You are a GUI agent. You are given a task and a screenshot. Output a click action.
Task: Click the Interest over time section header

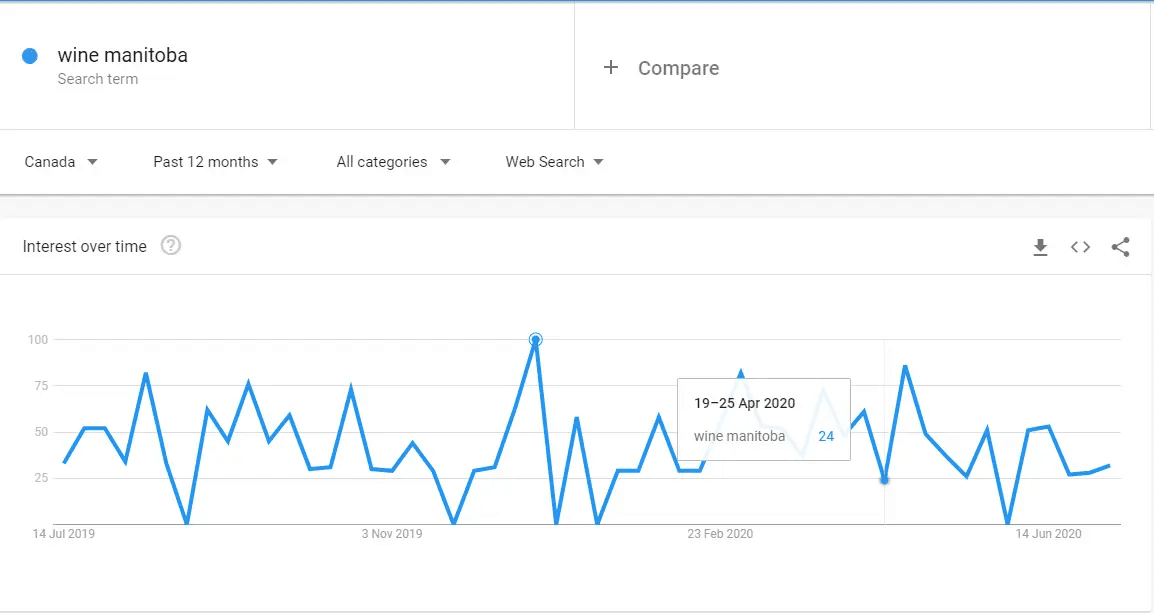pos(84,246)
